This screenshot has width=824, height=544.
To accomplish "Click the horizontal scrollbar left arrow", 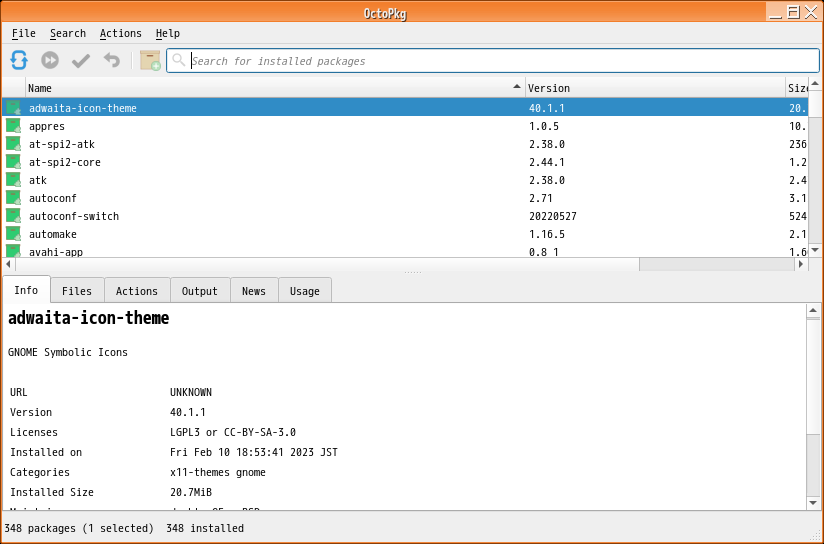I will (8, 264).
